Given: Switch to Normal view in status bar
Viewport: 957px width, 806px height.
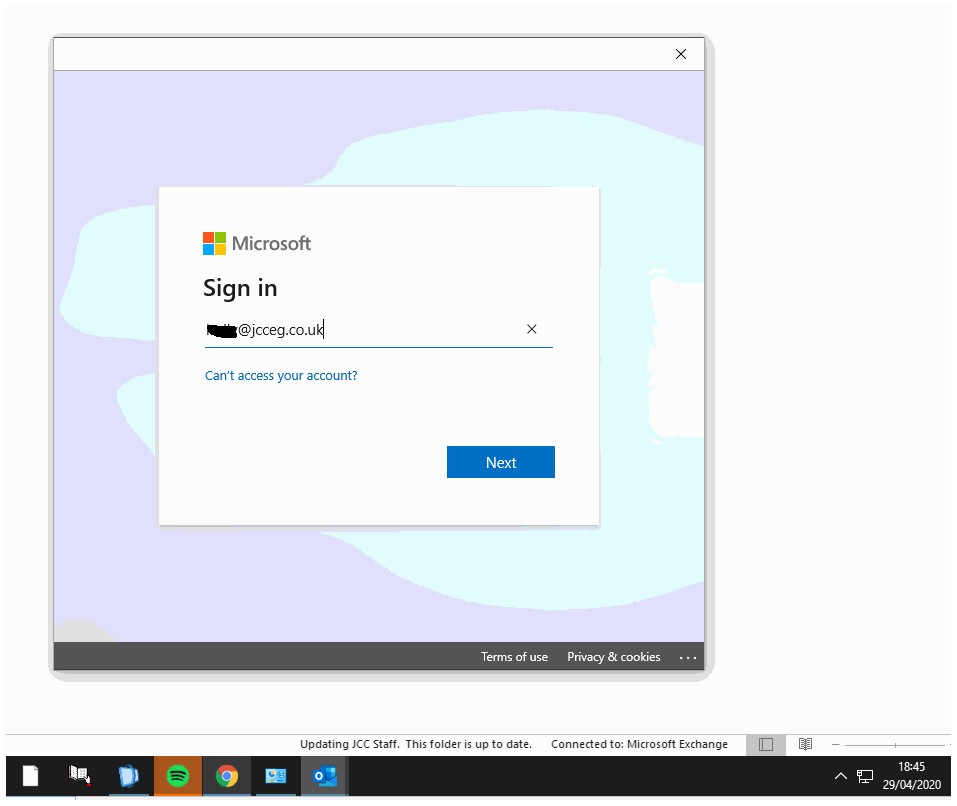Looking at the screenshot, I should 765,744.
